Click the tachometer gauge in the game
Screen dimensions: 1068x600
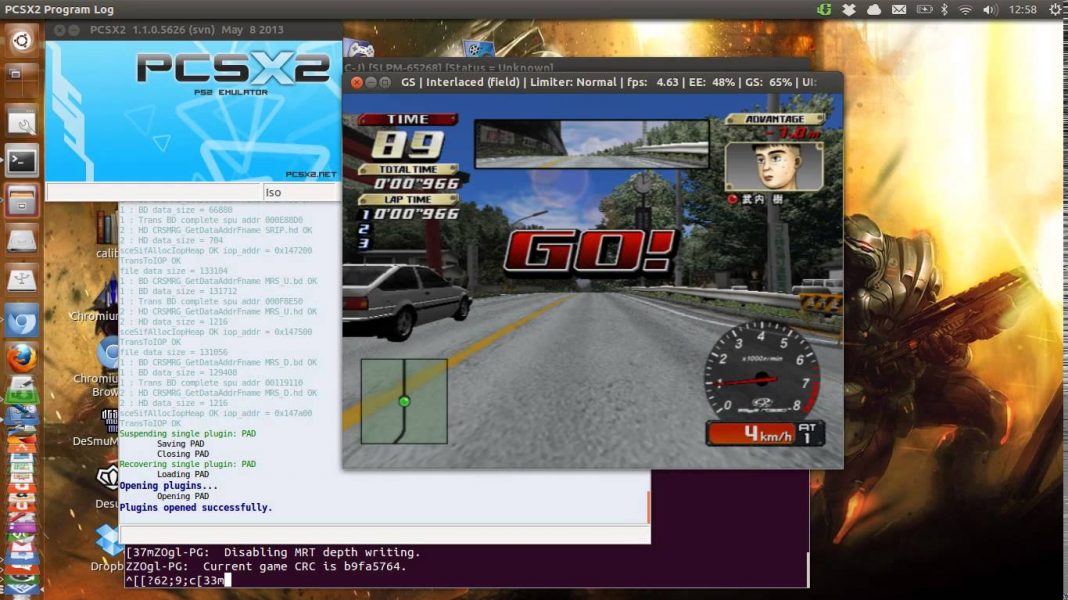[761, 372]
